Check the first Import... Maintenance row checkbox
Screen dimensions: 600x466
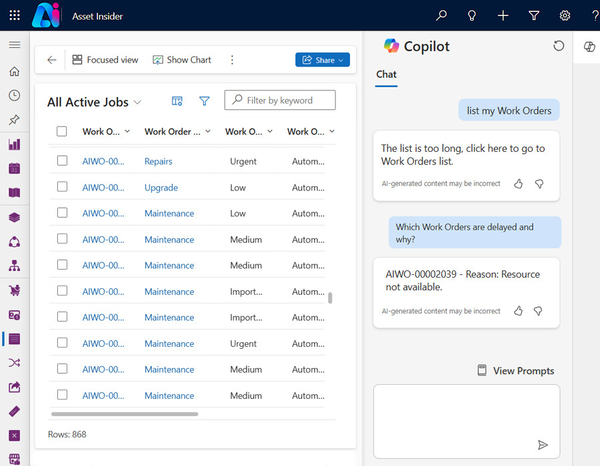click(x=62, y=291)
